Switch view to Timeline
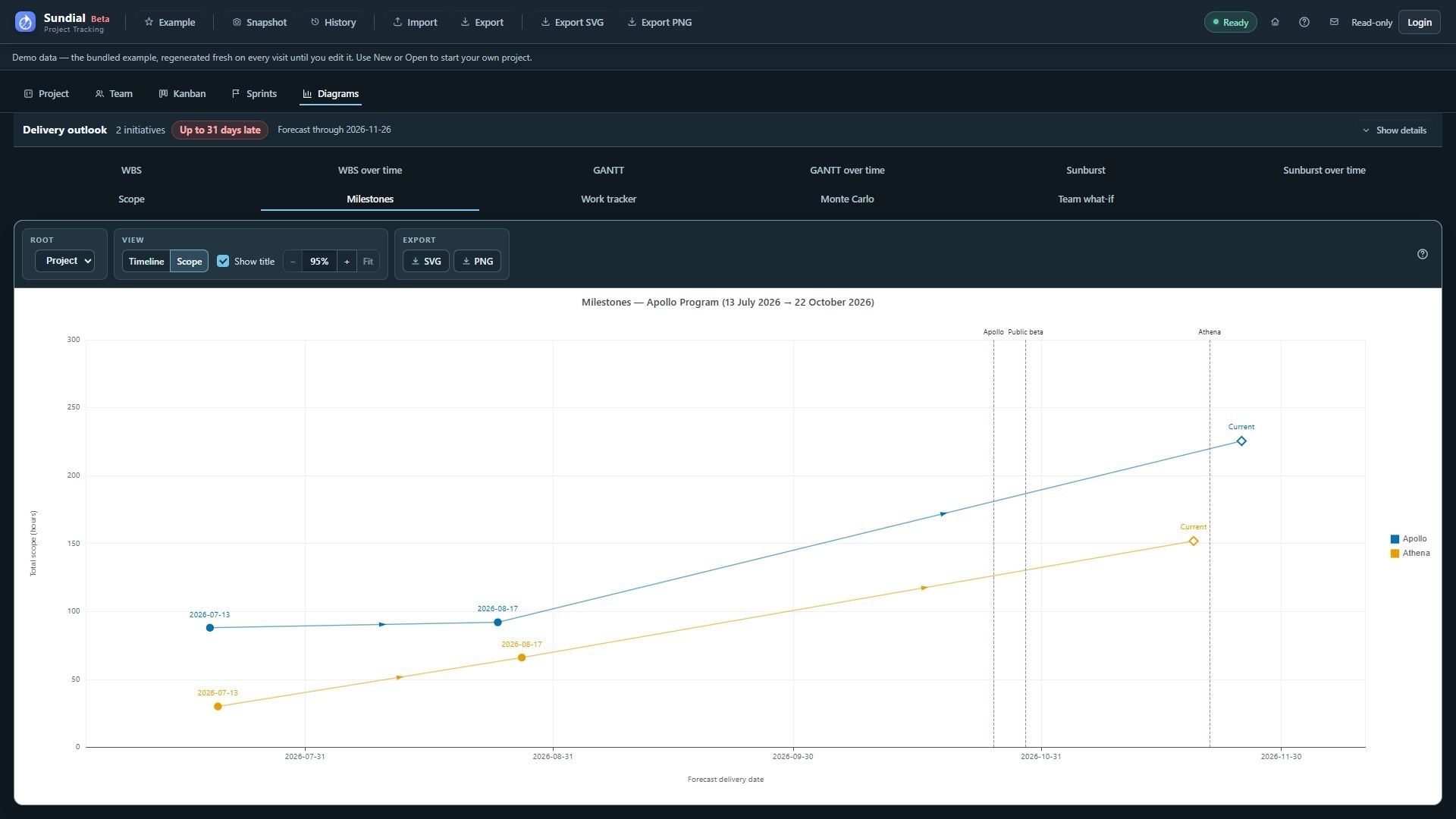 pos(146,261)
